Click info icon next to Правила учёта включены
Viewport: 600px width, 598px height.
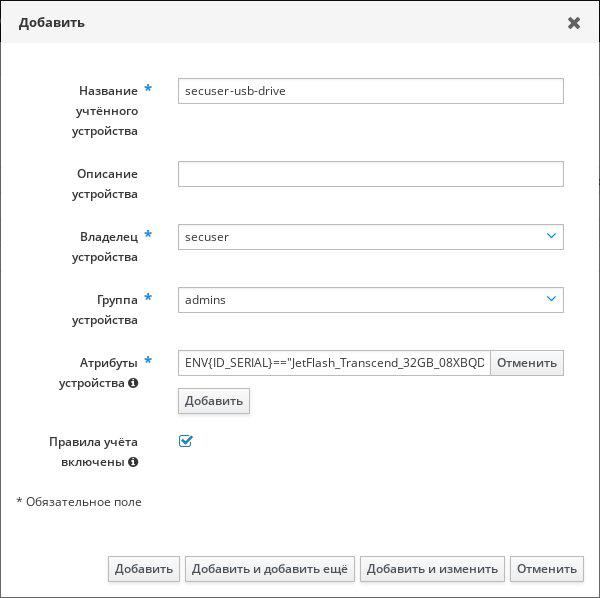[134, 462]
